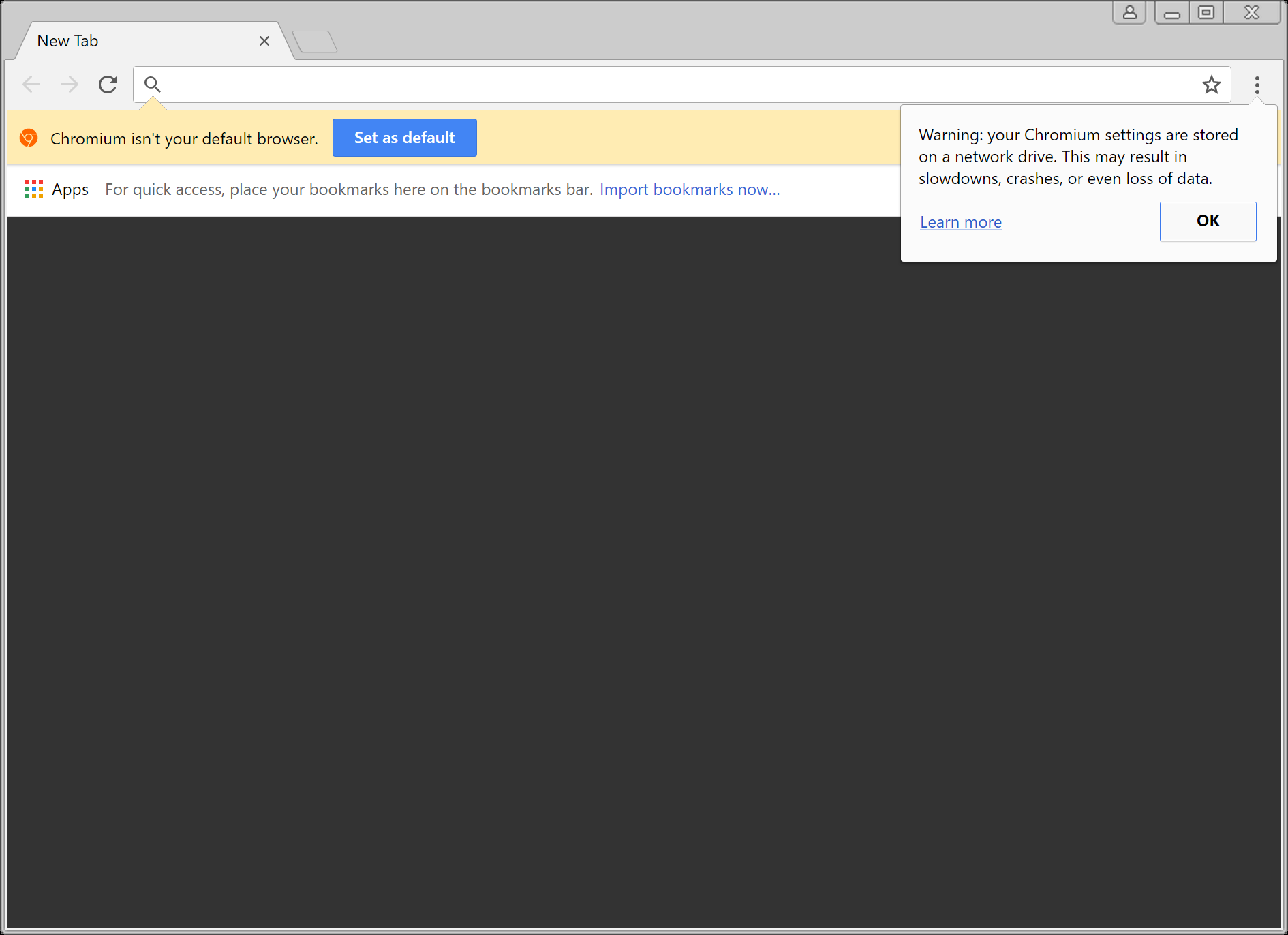Click the Forward navigation arrow
Image resolution: width=1288 pixels, height=935 pixels.
pyautogui.click(x=70, y=85)
